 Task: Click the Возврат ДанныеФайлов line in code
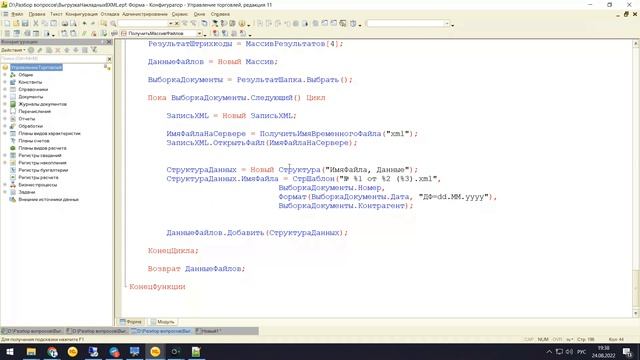click(x=196, y=269)
